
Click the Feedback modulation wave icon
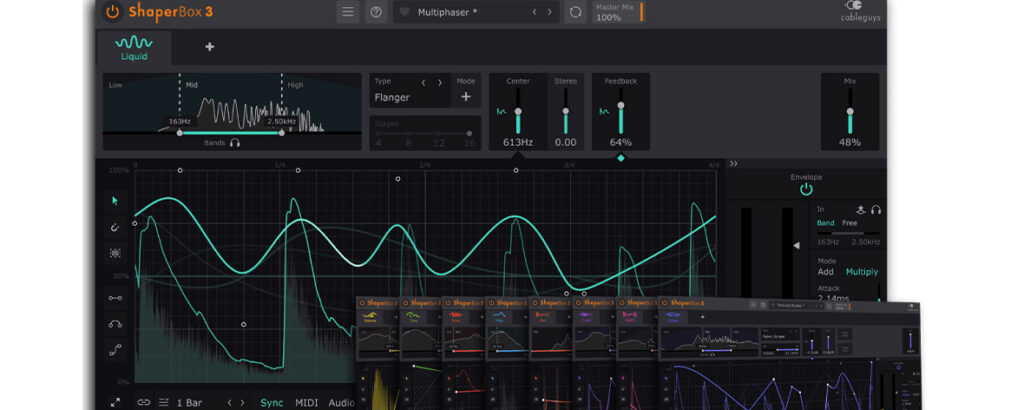pyautogui.click(x=604, y=112)
